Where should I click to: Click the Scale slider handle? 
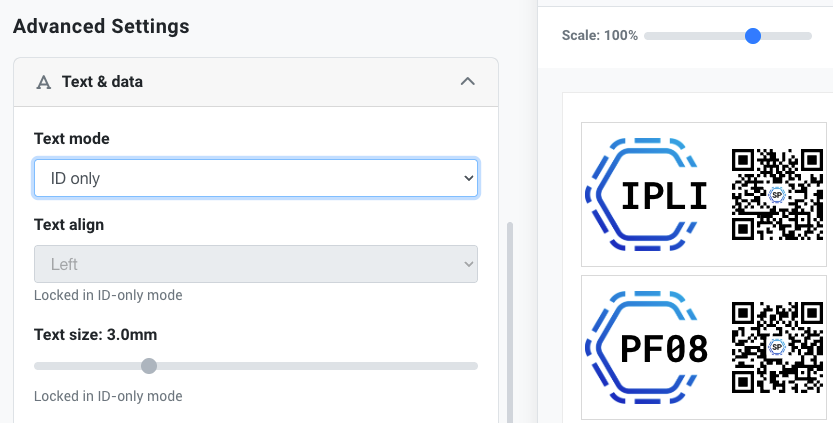[x=753, y=36]
